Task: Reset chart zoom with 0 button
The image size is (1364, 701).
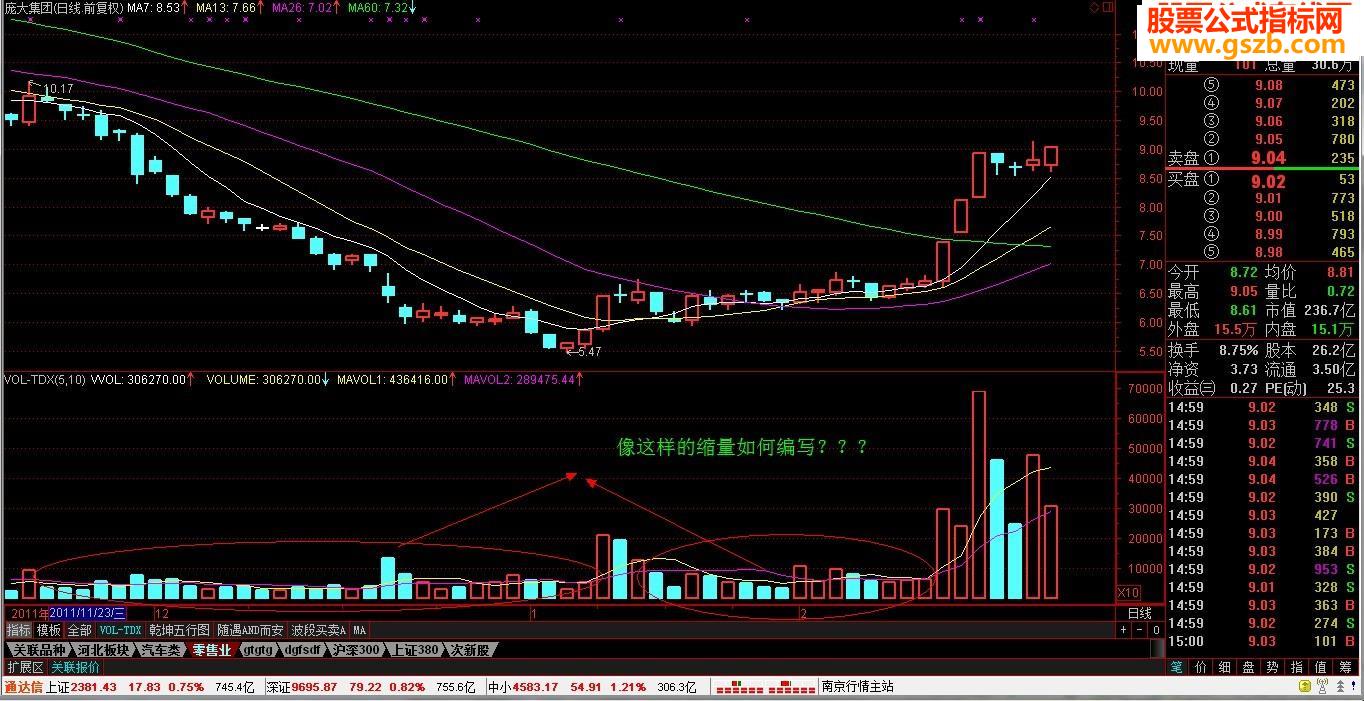Action: coord(1156,630)
